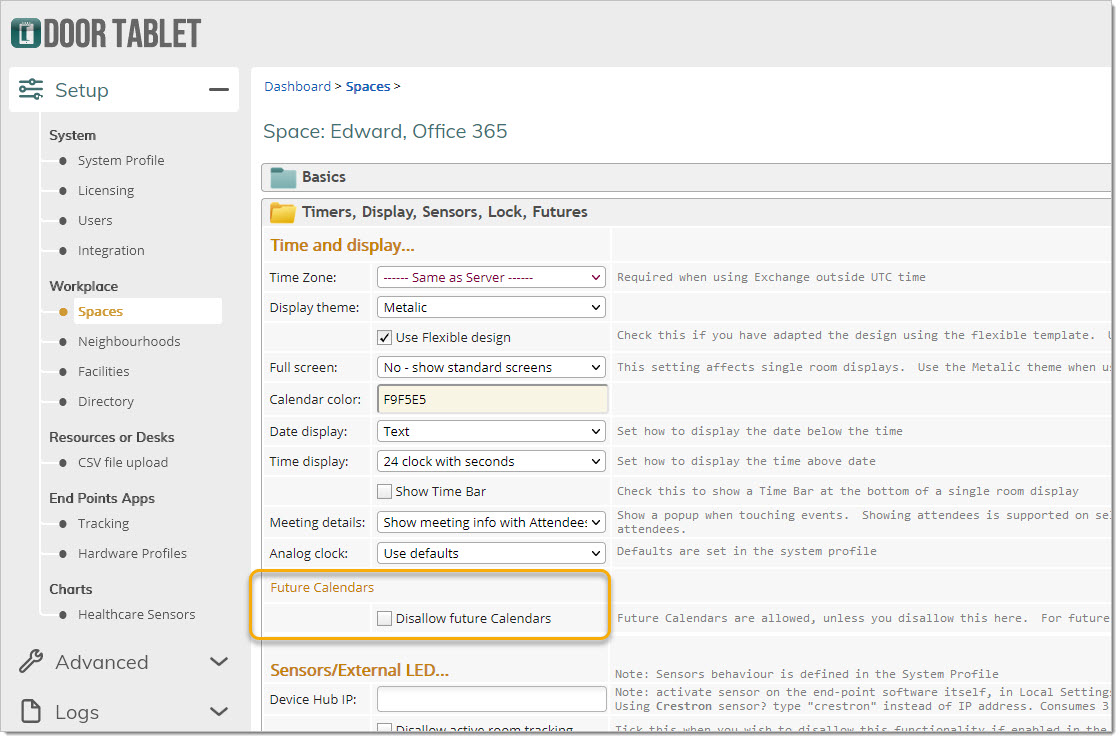Uncheck the Use Flexible design checkbox
This screenshot has width=1120, height=740.
(x=384, y=338)
